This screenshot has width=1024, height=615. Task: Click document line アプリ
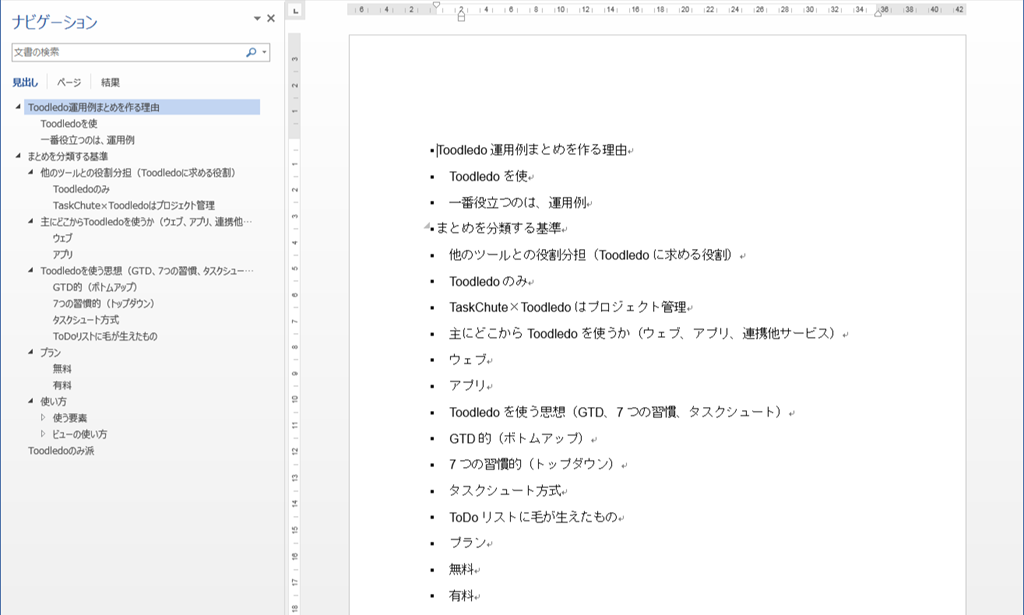click(x=468, y=386)
